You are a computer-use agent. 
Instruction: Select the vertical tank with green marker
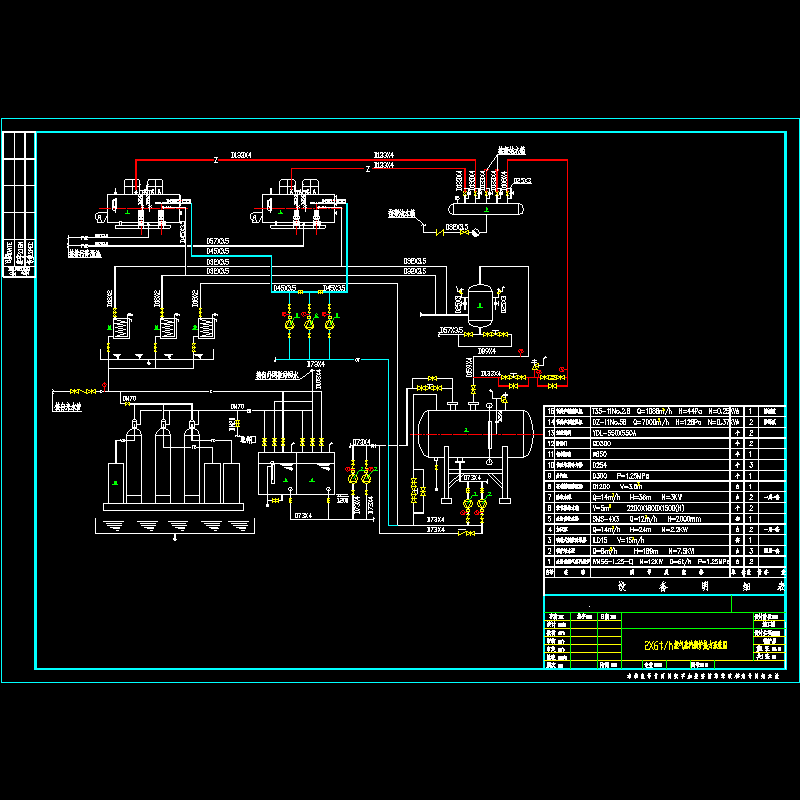[480, 305]
